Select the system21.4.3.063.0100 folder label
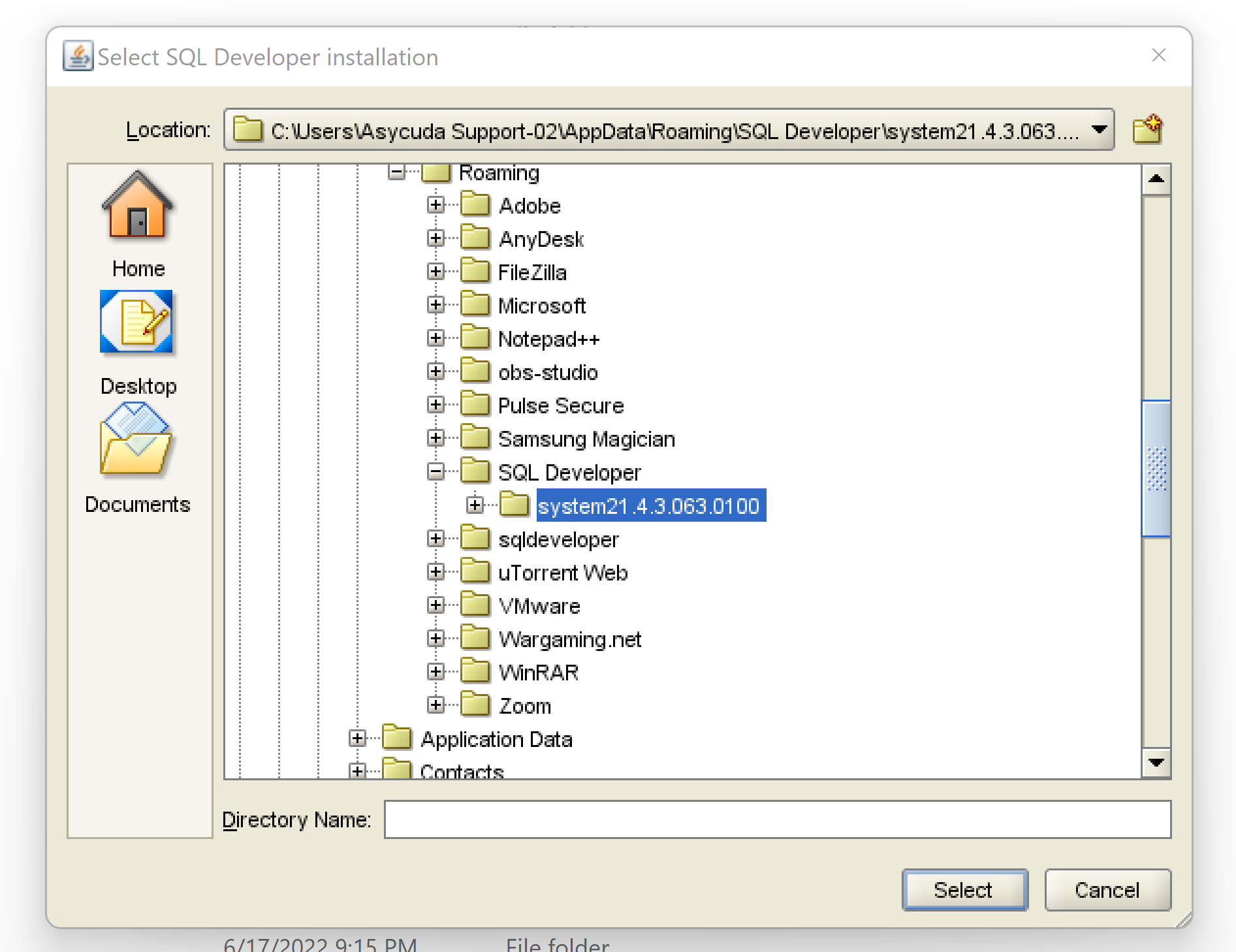This screenshot has height=952, width=1236. click(x=651, y=505)
